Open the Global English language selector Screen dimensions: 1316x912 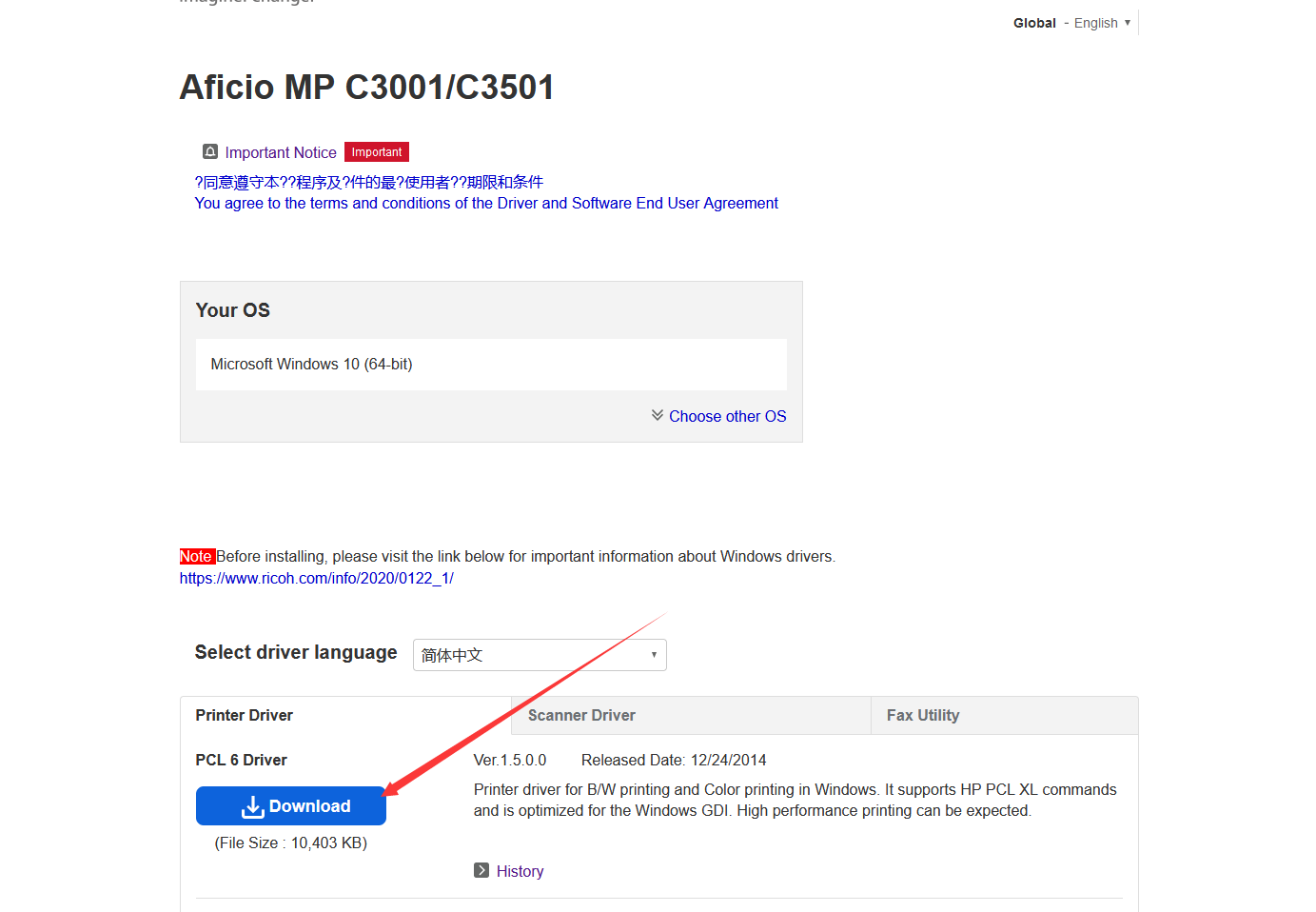pos(1072,23)
